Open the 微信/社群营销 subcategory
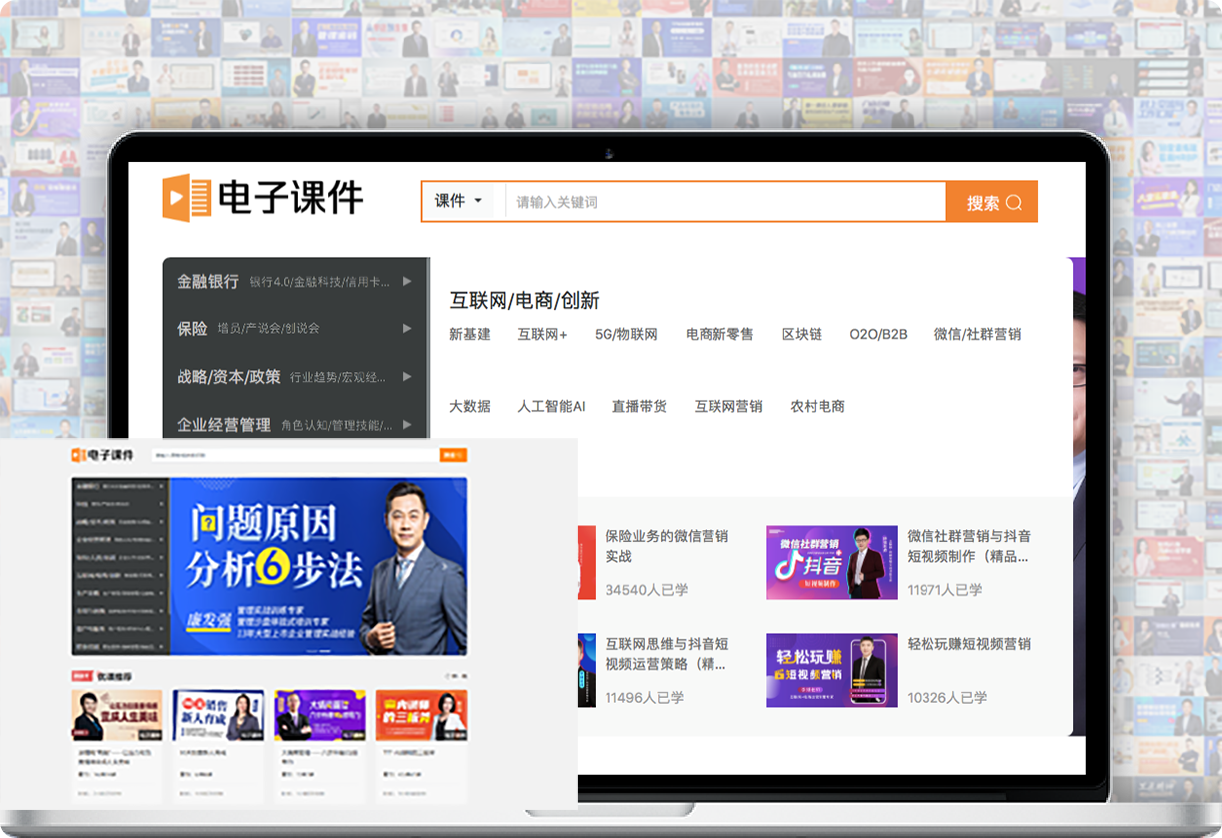Viewport: 1222px width, 838px height. coord(977,335)
